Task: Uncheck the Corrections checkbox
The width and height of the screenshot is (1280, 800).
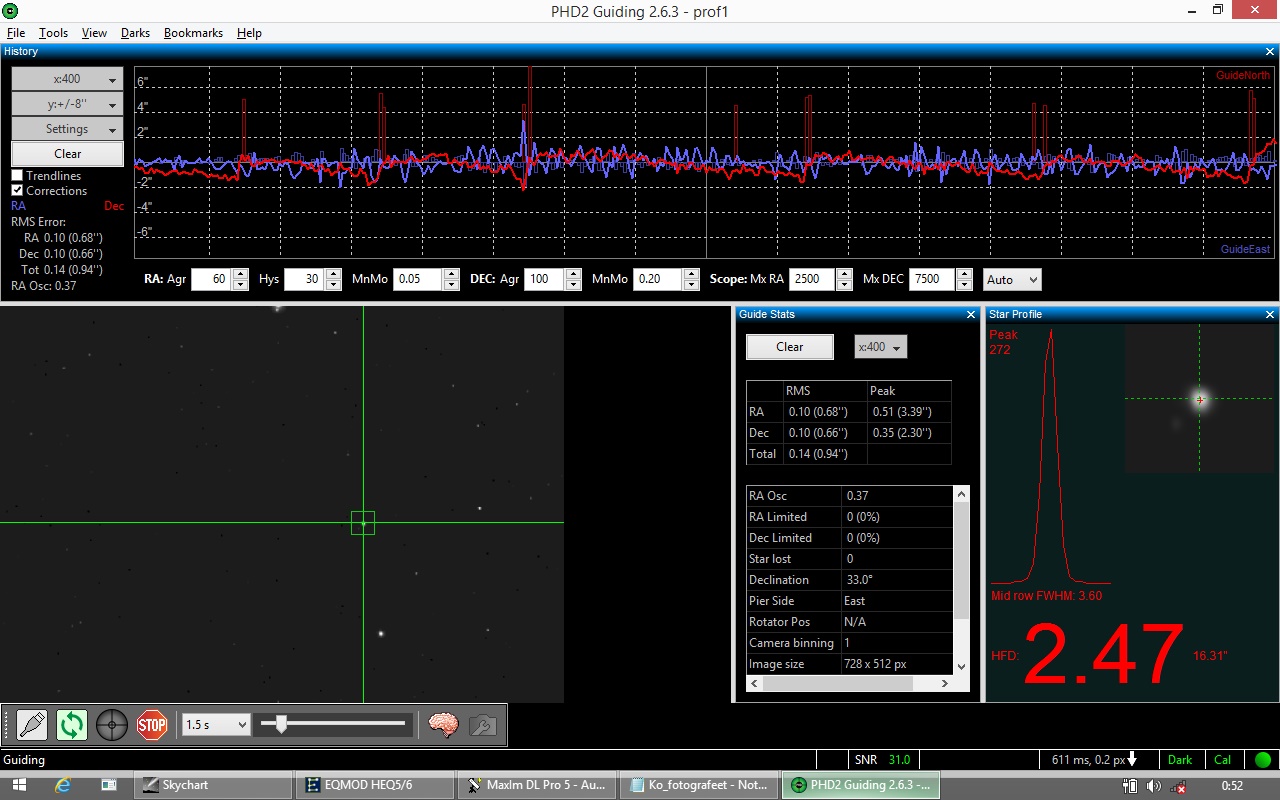Action: click(x=17, y=191)
